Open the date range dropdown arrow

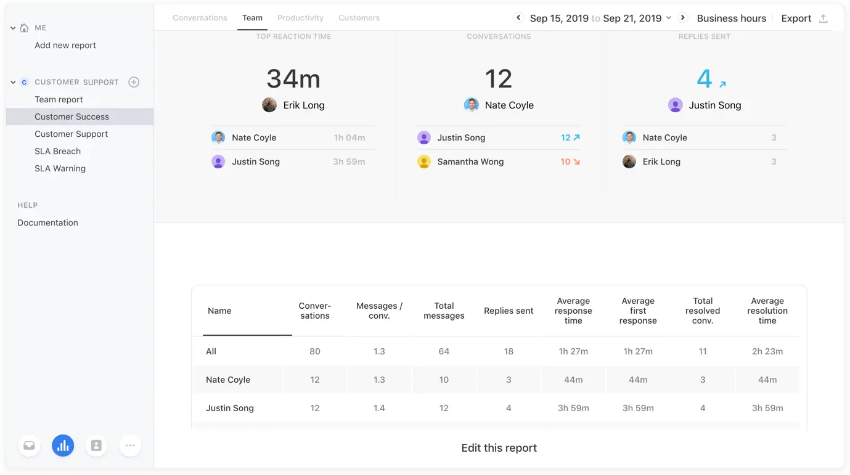point(668,18)
